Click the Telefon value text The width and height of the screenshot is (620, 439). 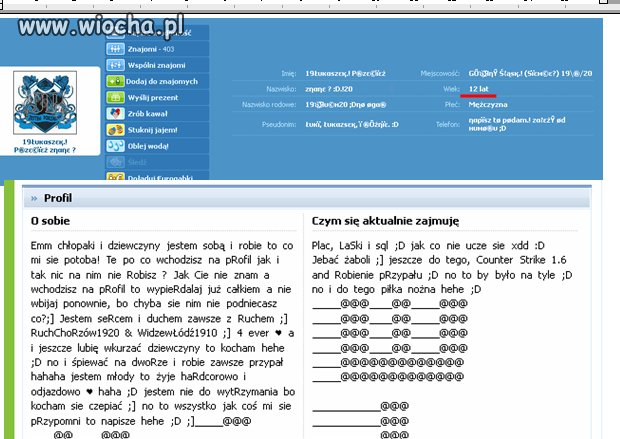click(517, 124)
